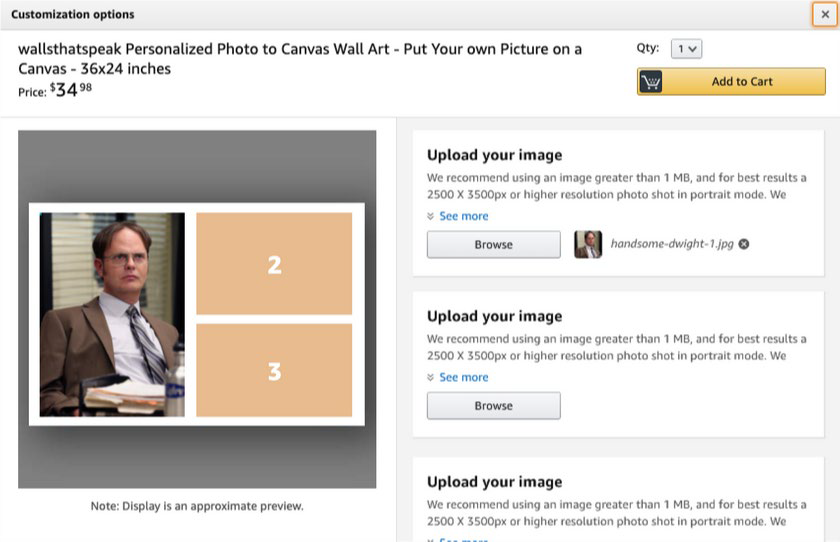Click Browse in the second upload section
Image resolution: width=840 pixels, height=542 pixels.
point(493,405)
